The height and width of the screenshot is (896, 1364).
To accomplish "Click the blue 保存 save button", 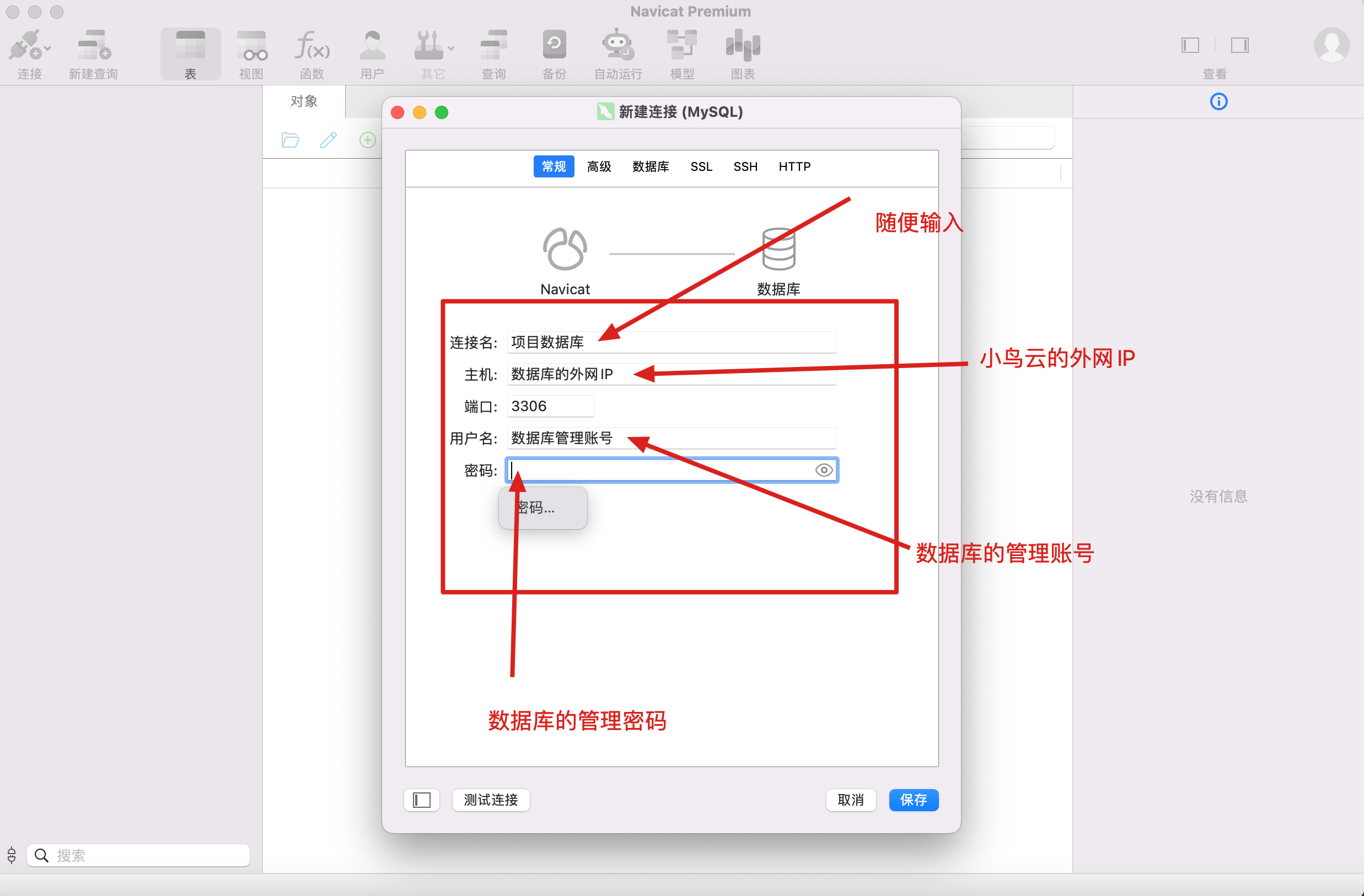I will (914, 800).
